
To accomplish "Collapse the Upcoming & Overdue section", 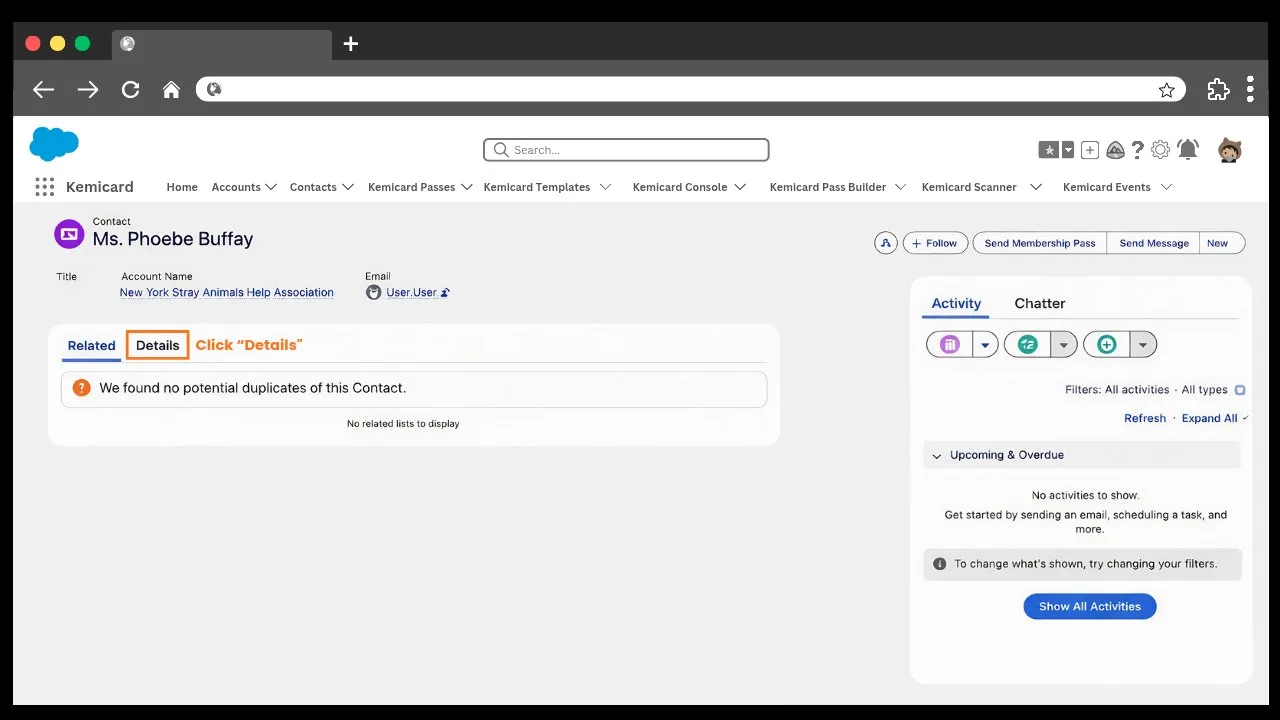I will point(937,456).
